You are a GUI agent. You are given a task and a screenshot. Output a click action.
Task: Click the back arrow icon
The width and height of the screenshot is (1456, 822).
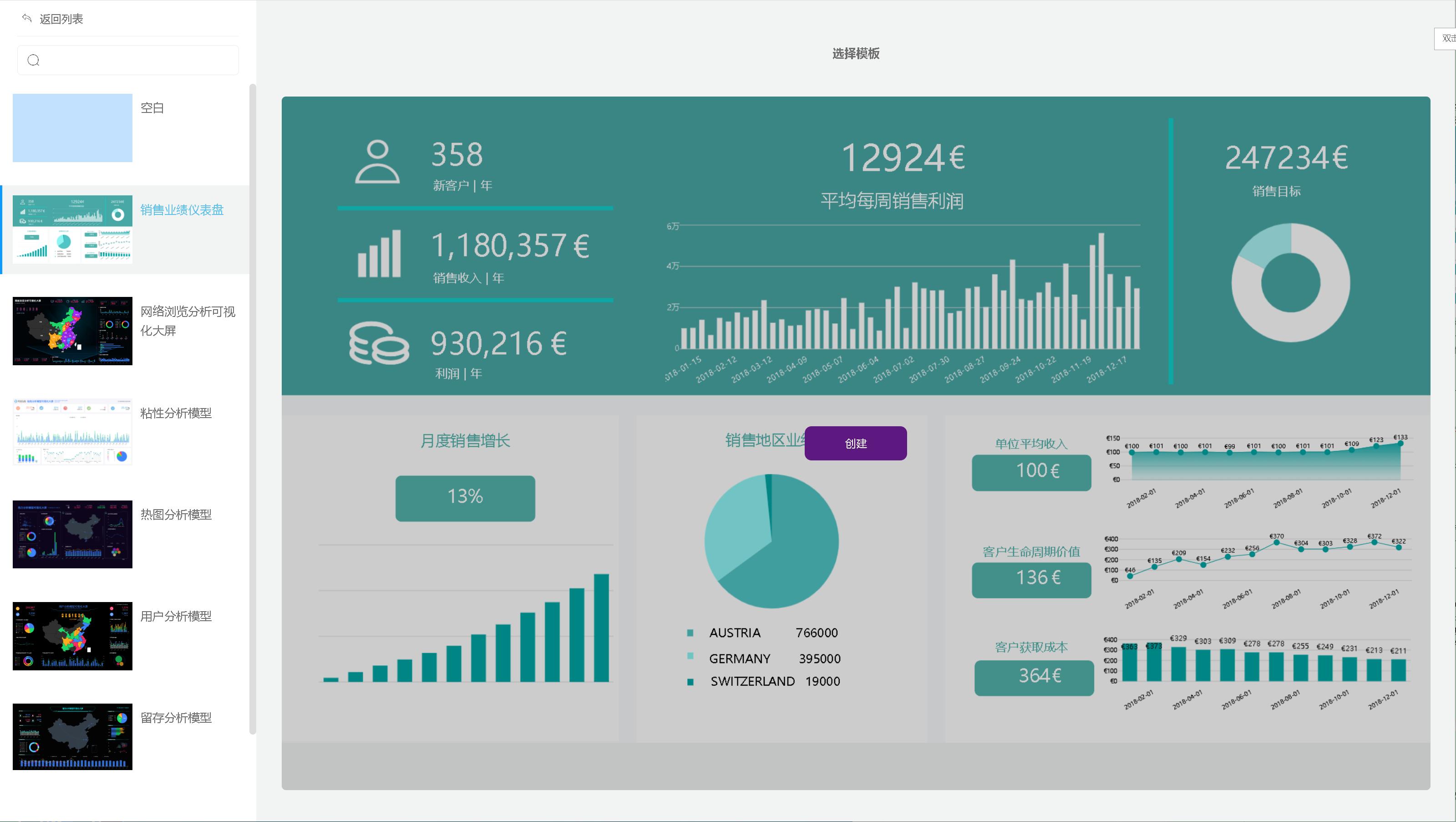[x=26, y=18]
